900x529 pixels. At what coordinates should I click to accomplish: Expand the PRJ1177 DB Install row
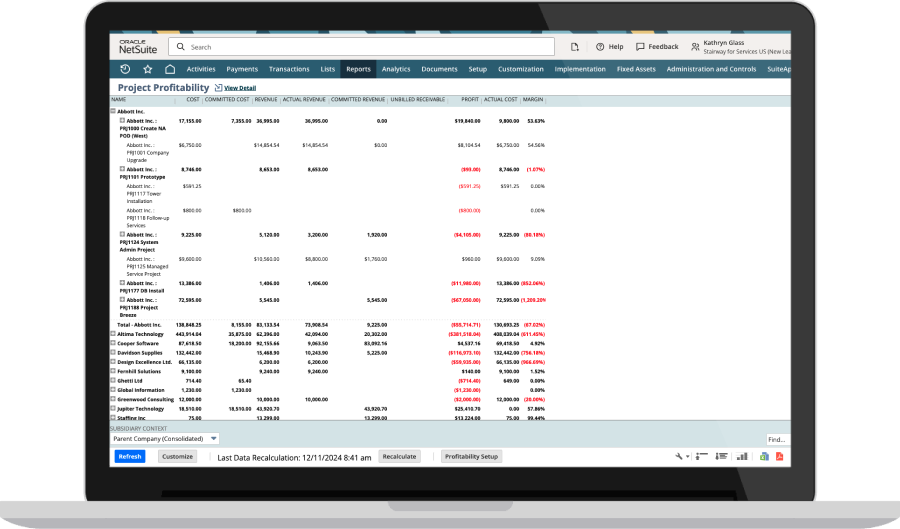pyautogui.click(x=122, y=282)
